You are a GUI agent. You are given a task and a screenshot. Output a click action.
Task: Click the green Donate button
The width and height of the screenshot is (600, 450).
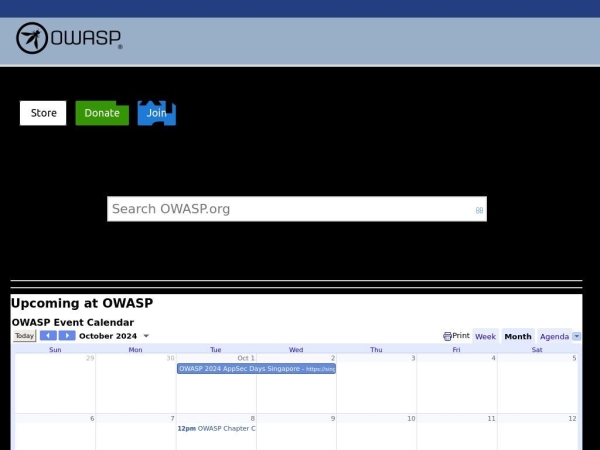(x=102, y=113)
